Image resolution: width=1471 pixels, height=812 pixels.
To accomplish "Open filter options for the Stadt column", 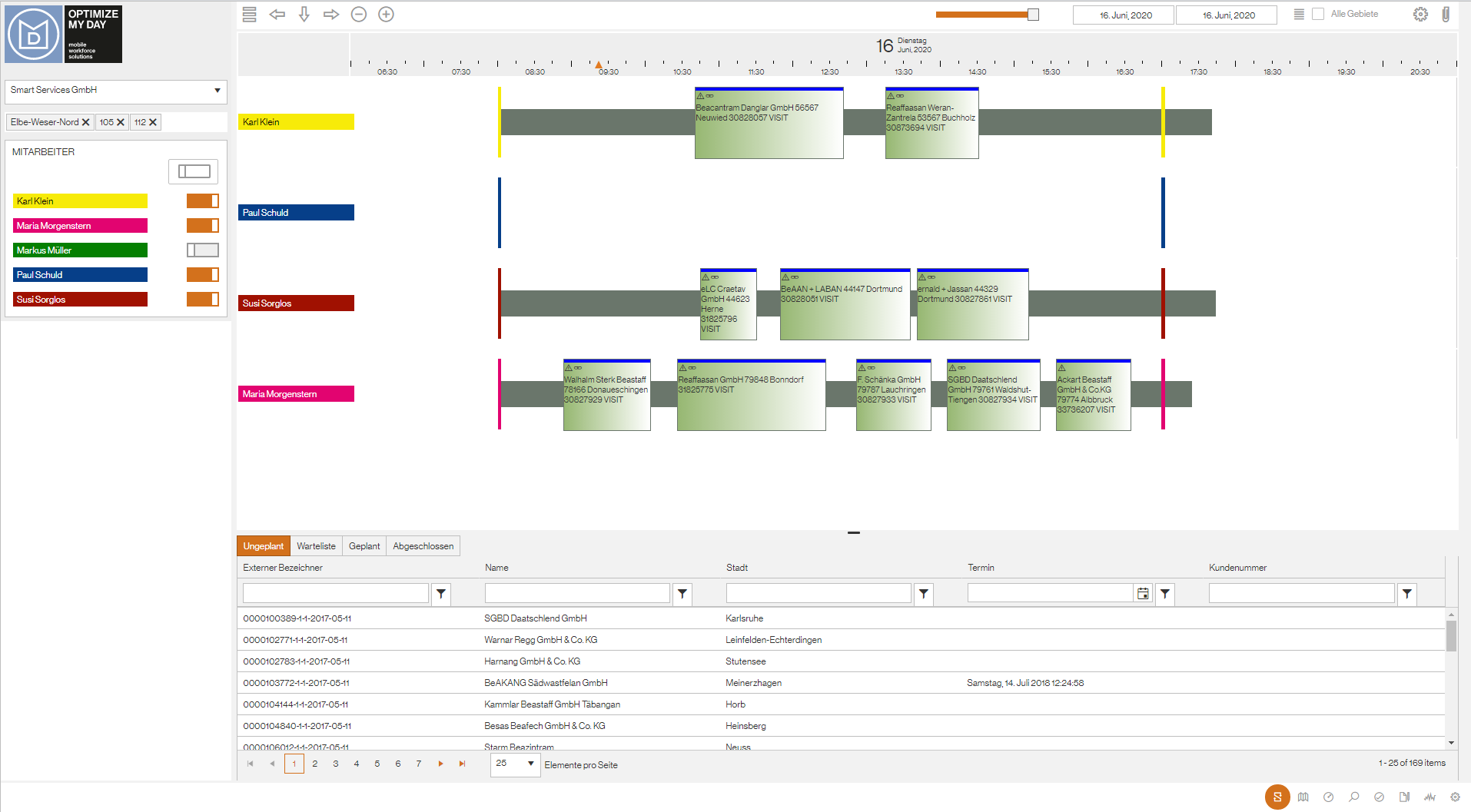I will tap(924, 594).
